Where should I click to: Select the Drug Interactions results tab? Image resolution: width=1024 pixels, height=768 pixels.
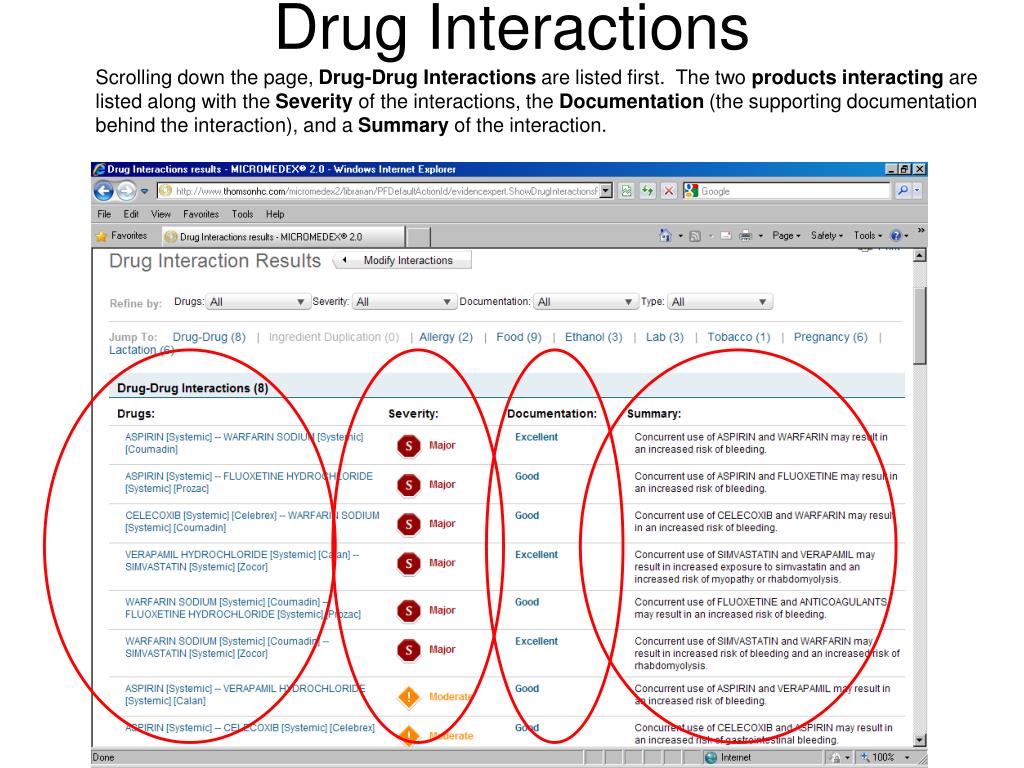[x=282, y=236]
